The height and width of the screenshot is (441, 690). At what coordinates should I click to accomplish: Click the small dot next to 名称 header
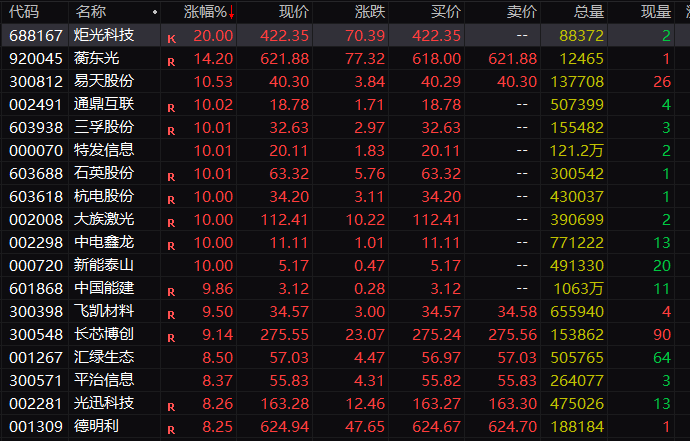pyautogui.click(x=154, y=12)
